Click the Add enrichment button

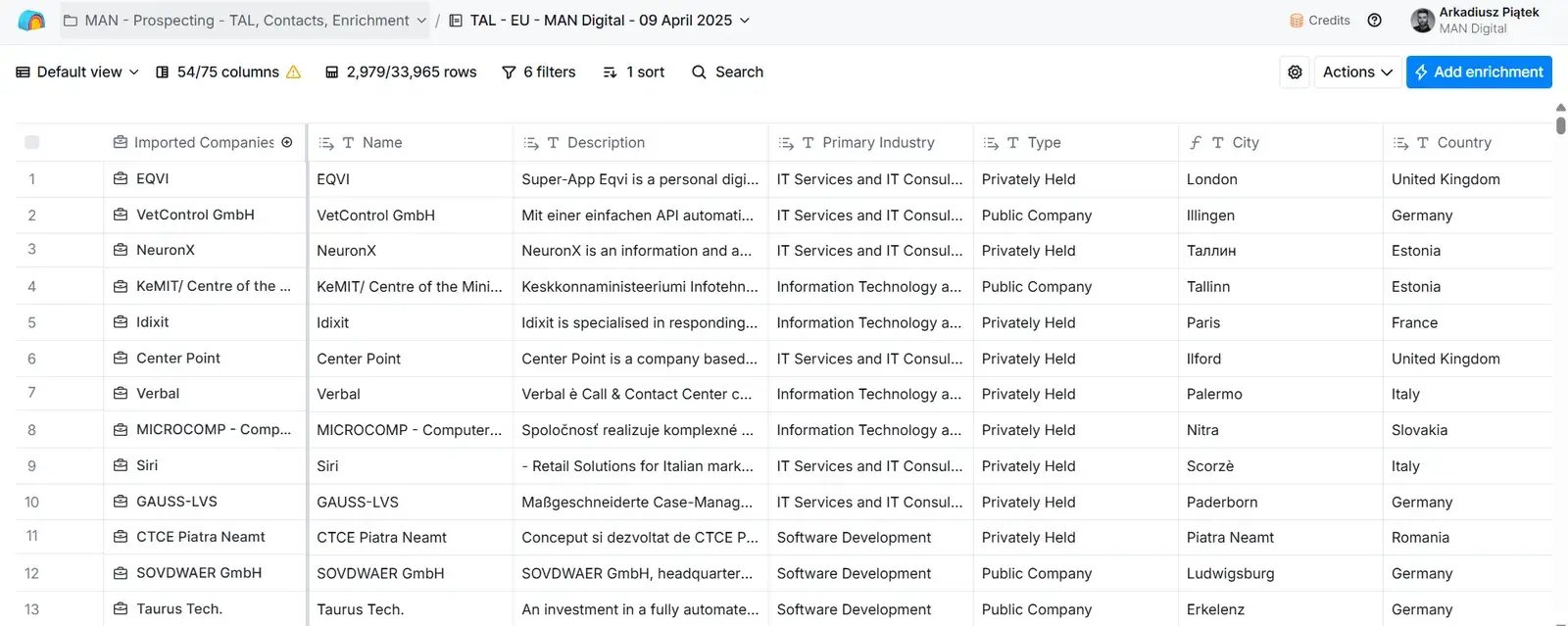pos(1479,72)
